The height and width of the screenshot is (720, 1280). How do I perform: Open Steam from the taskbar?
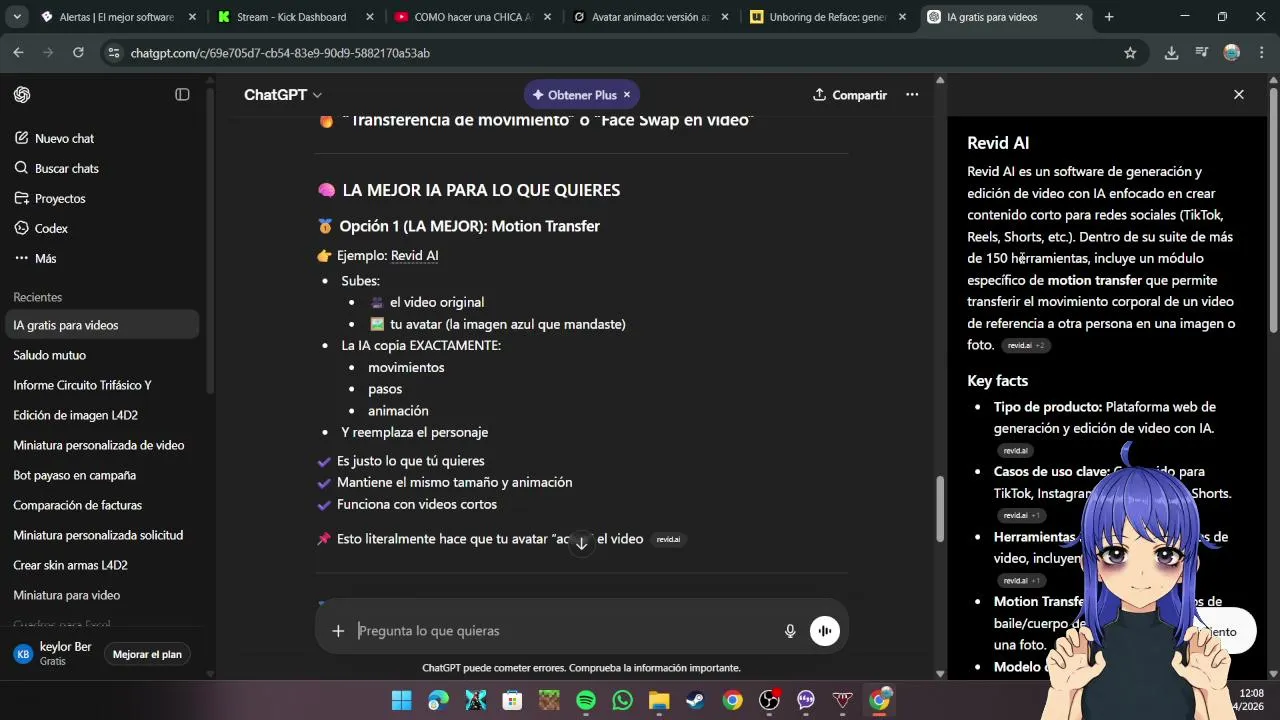[x=695, y=700]
